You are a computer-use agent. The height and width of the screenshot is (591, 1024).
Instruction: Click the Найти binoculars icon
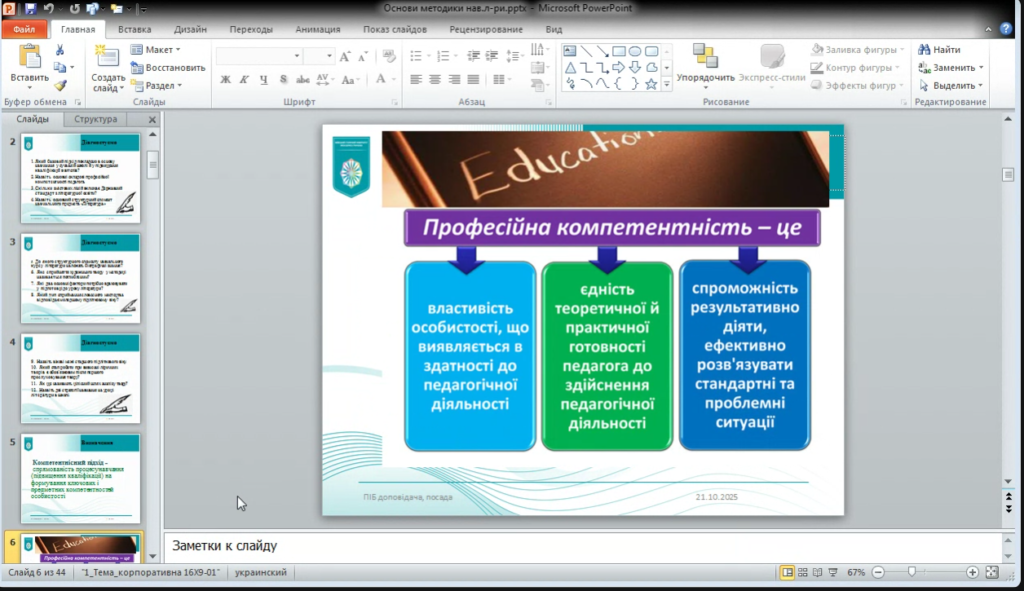click(925, 49)
